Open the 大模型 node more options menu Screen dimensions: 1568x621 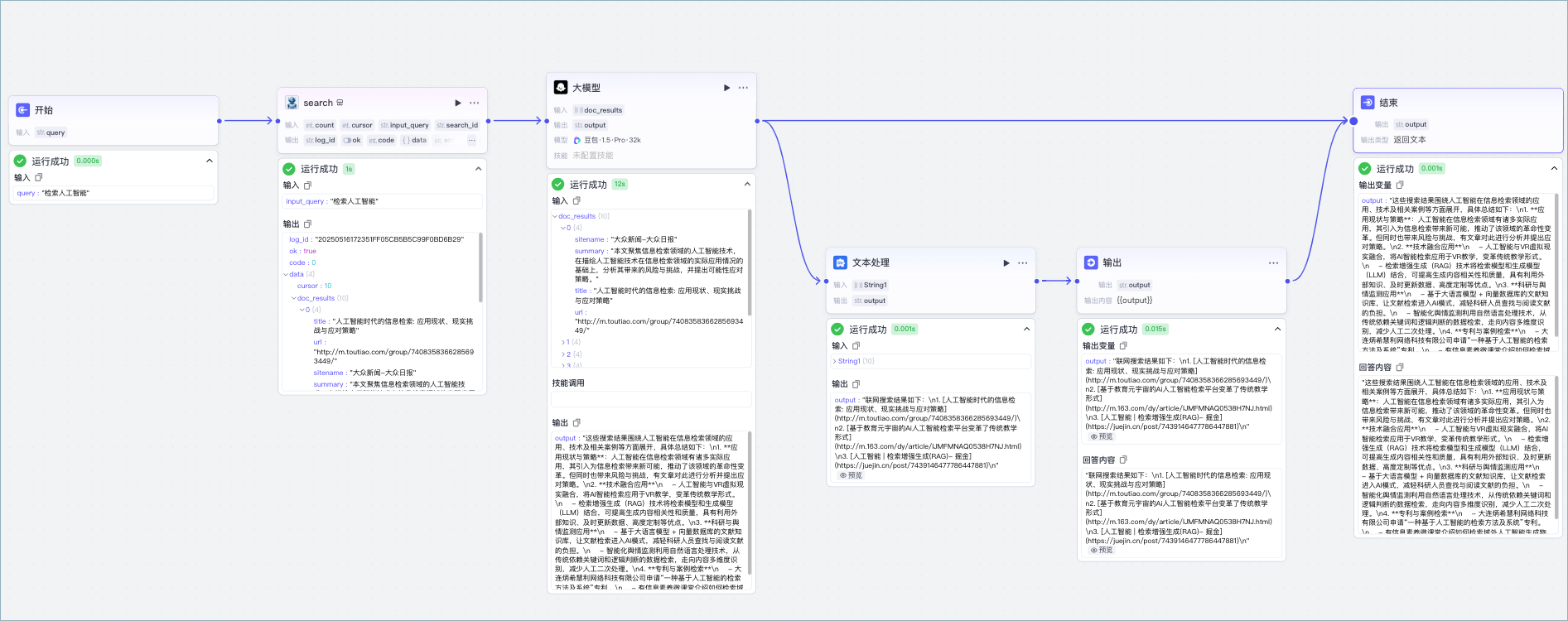743,88
